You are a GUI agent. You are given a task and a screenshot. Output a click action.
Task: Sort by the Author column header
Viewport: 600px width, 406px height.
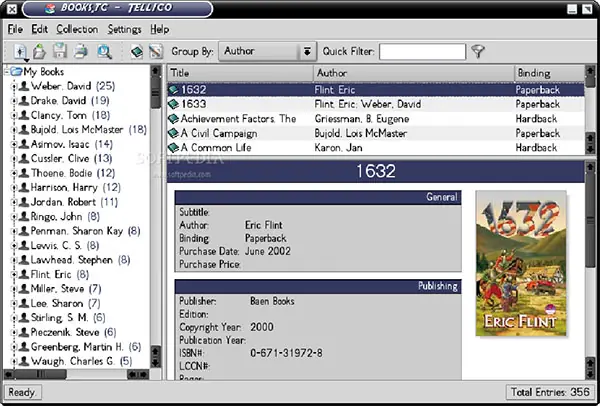[414, 73]
